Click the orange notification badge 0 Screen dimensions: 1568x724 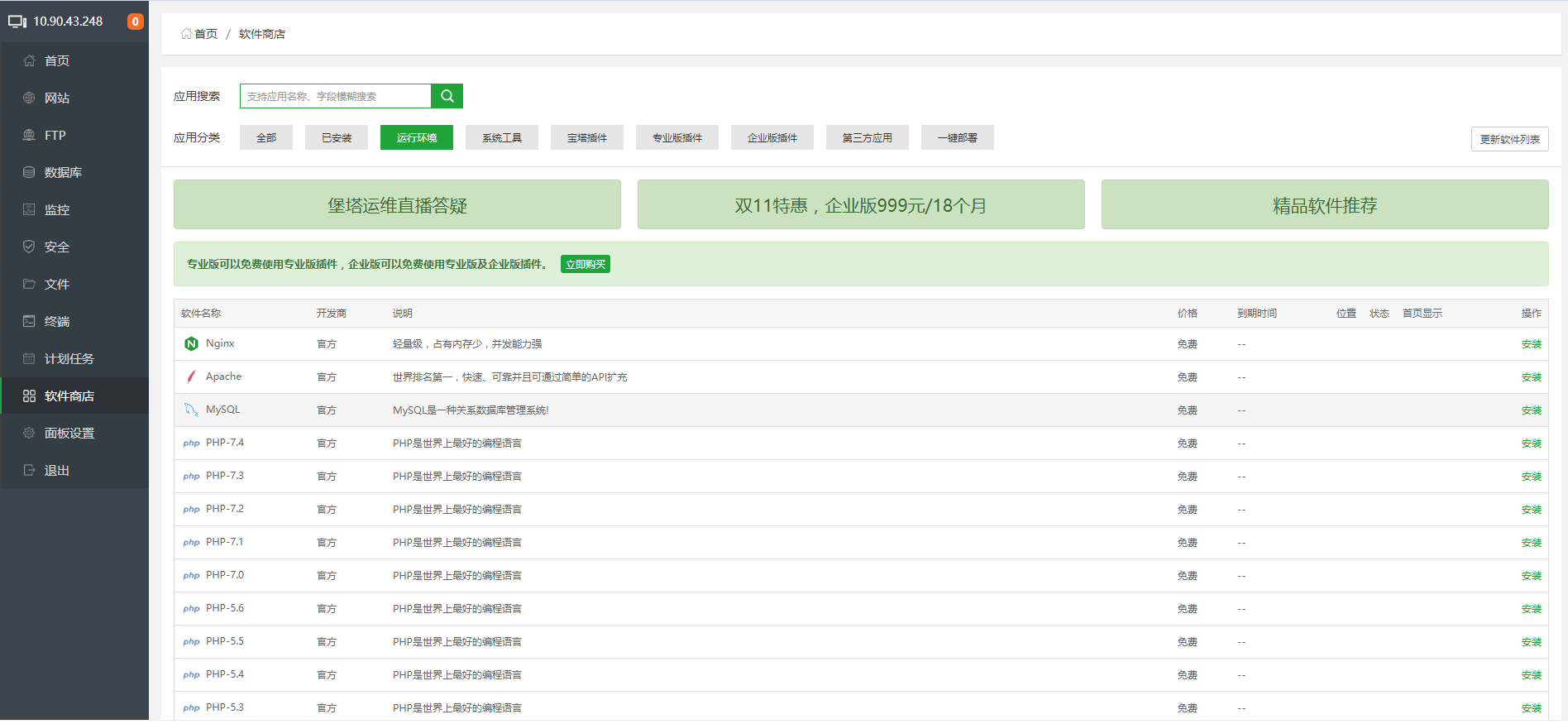click(136, 22)
